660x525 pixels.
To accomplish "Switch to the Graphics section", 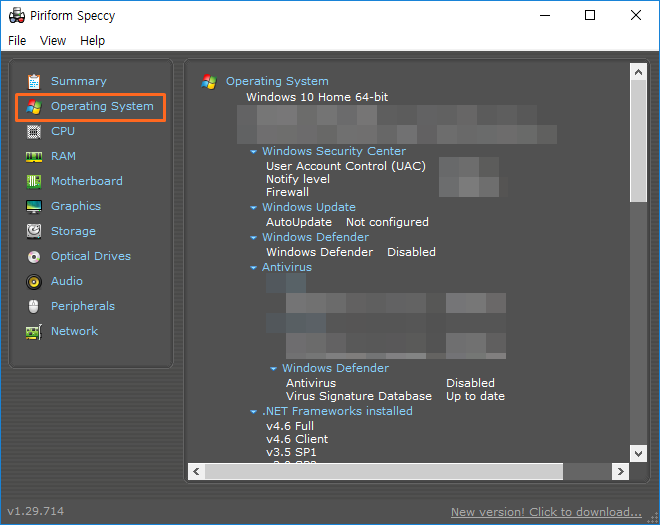I will coord(76,206).
